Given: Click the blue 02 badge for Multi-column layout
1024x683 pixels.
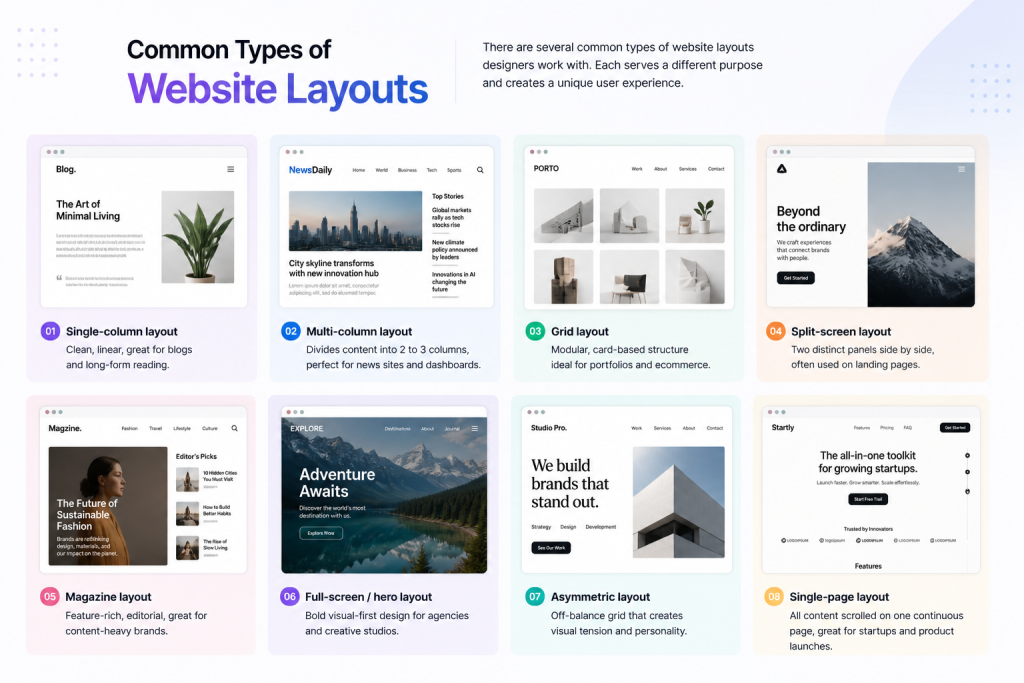Looking at the screenshot, I should pyautogui.click(x=291, y=331).
